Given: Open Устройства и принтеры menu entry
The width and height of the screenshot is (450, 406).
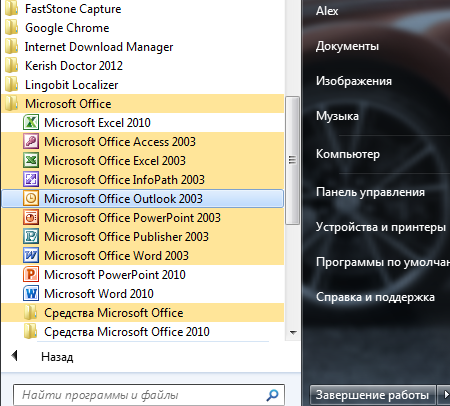Looking at the screenshot, I should pyautogui.click(x=381, y=227).
